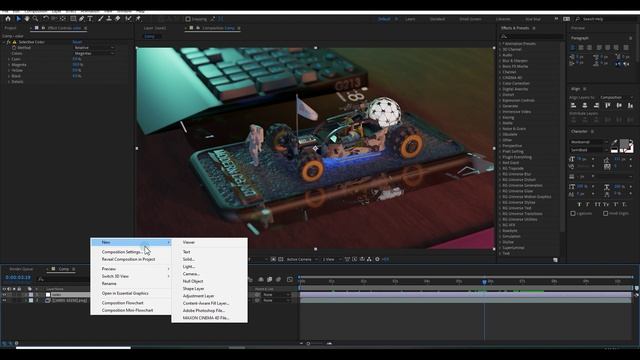The image size is (640, 360).
Task: Open the Colors dropdown set to Magentas
Action: 94,53
